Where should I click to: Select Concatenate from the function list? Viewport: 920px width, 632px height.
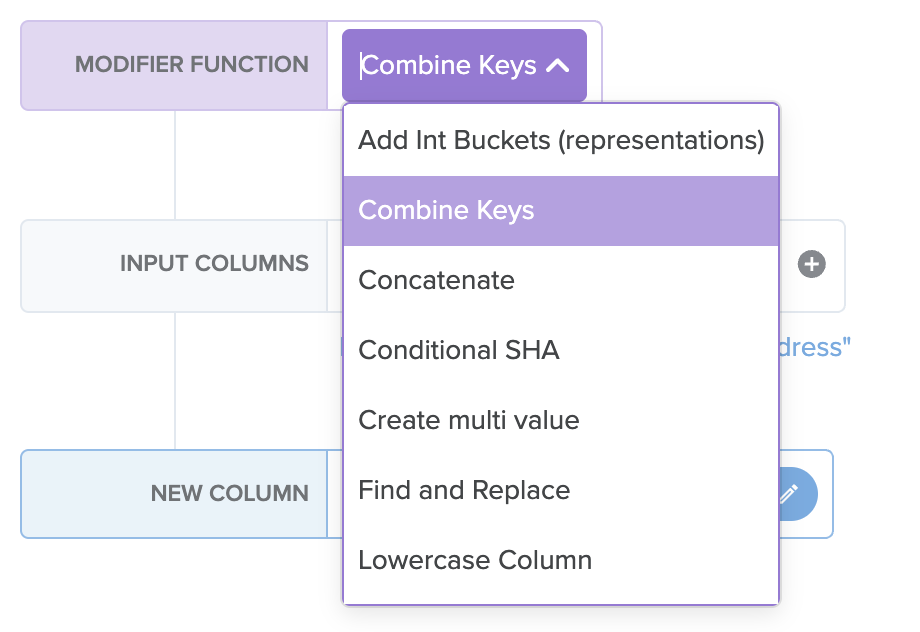click(436, 280)
